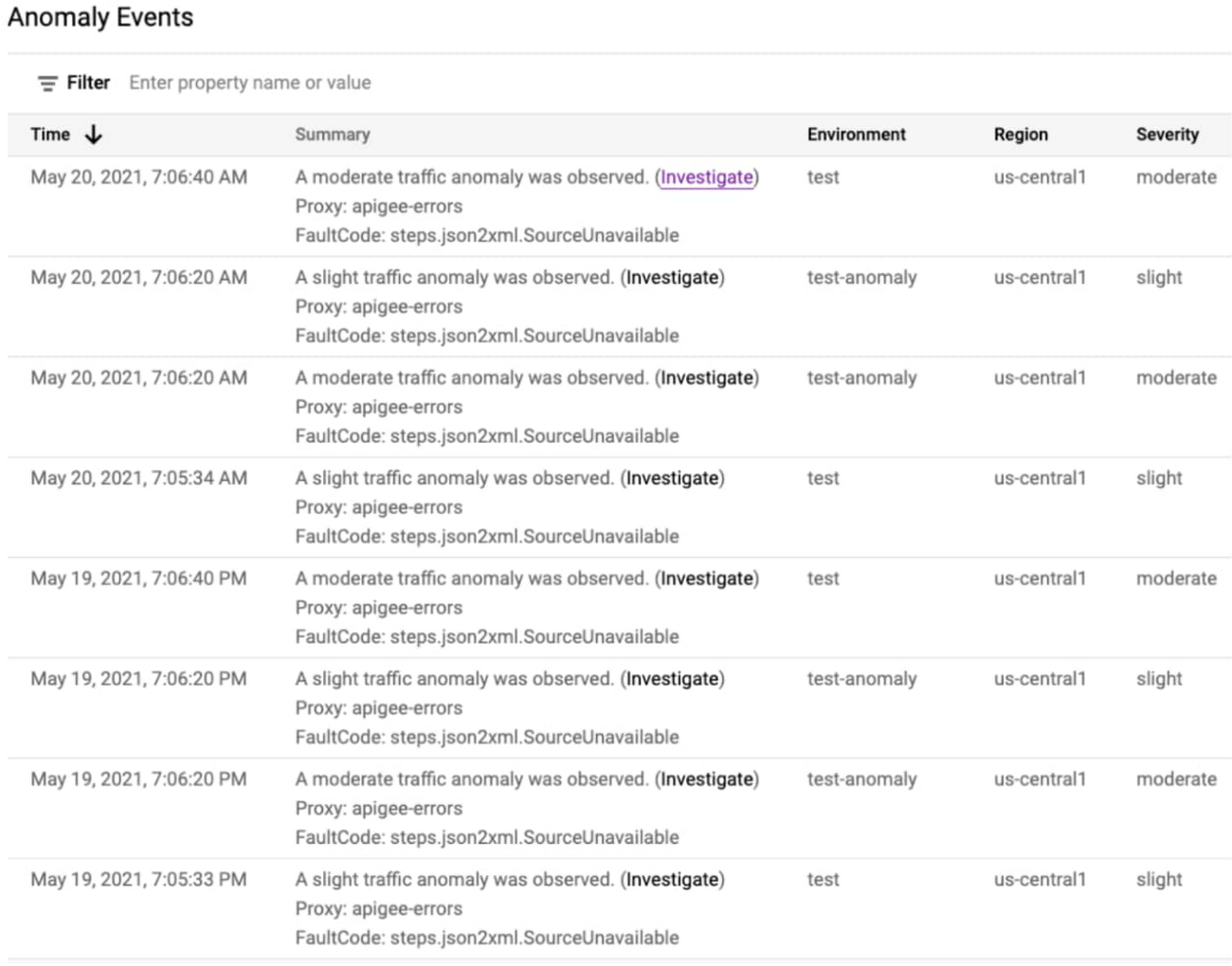Select the May 19, 2021, 7:06:40 PM timestamp
This screenshot has height=966, width=1232.
pos(138,579)
